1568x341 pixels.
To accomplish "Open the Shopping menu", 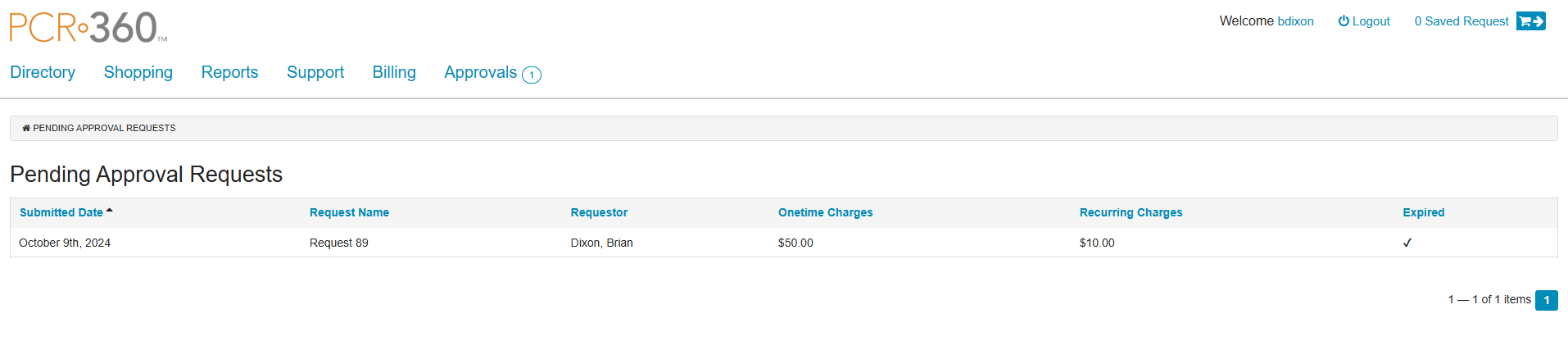I will click(138, 72).
